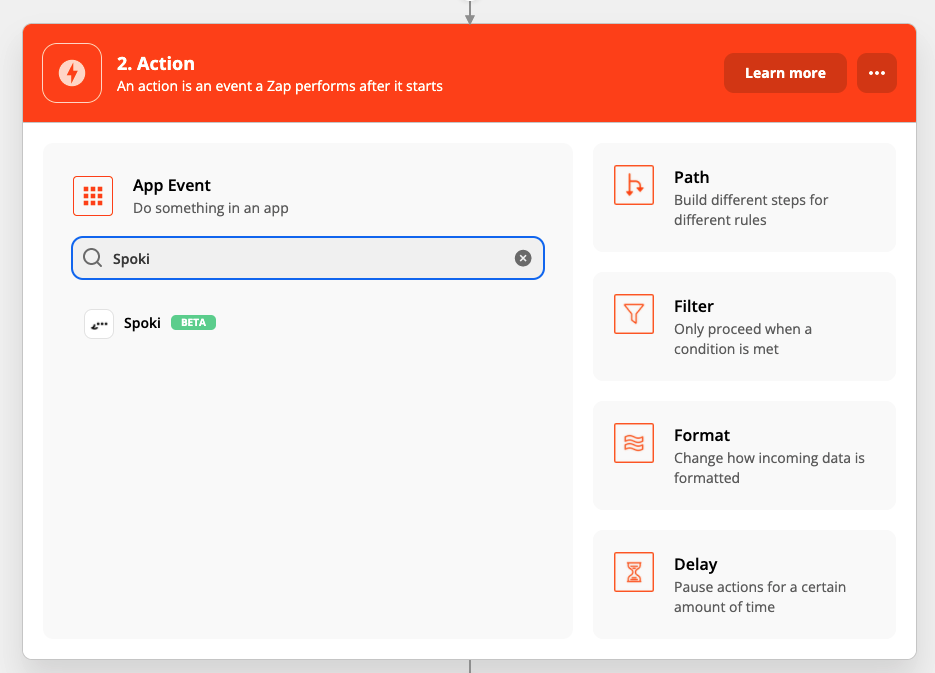Select Spoki from the search results

click(x=142, y=323)
